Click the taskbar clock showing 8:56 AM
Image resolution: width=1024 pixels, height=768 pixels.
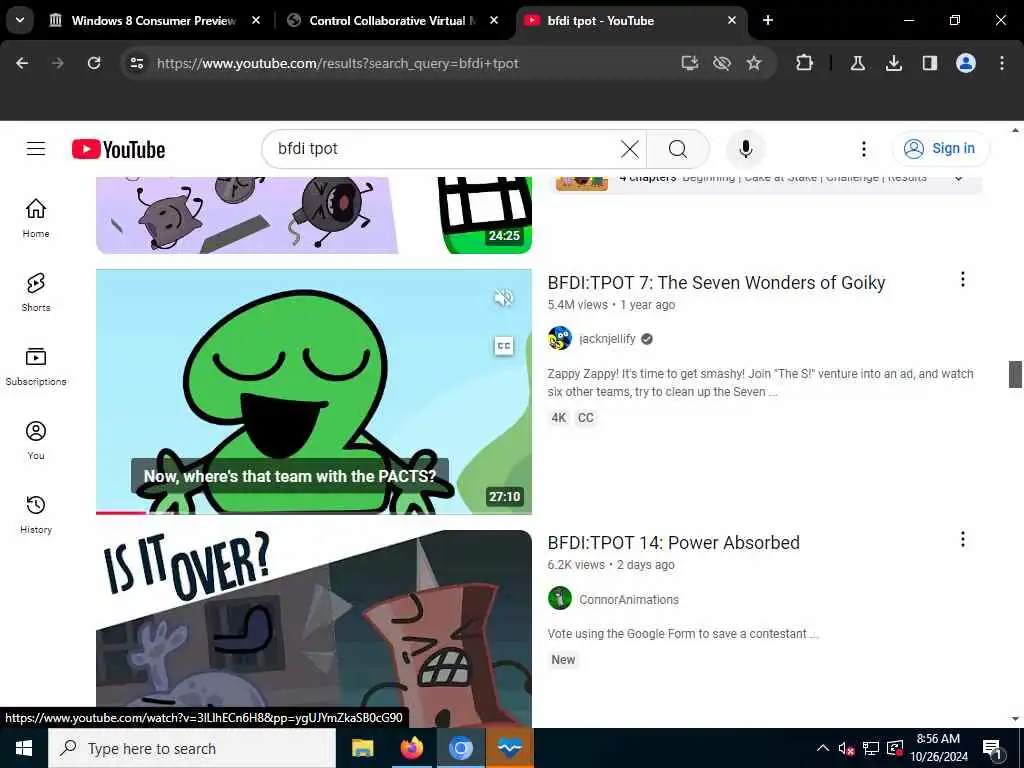coord(938,748)
